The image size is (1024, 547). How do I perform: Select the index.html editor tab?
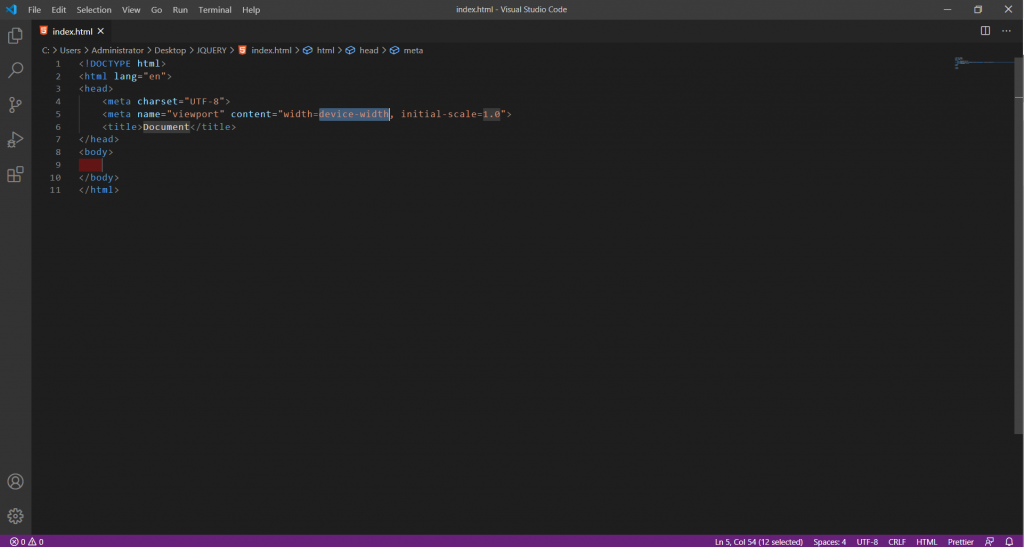tap(72, 31)
